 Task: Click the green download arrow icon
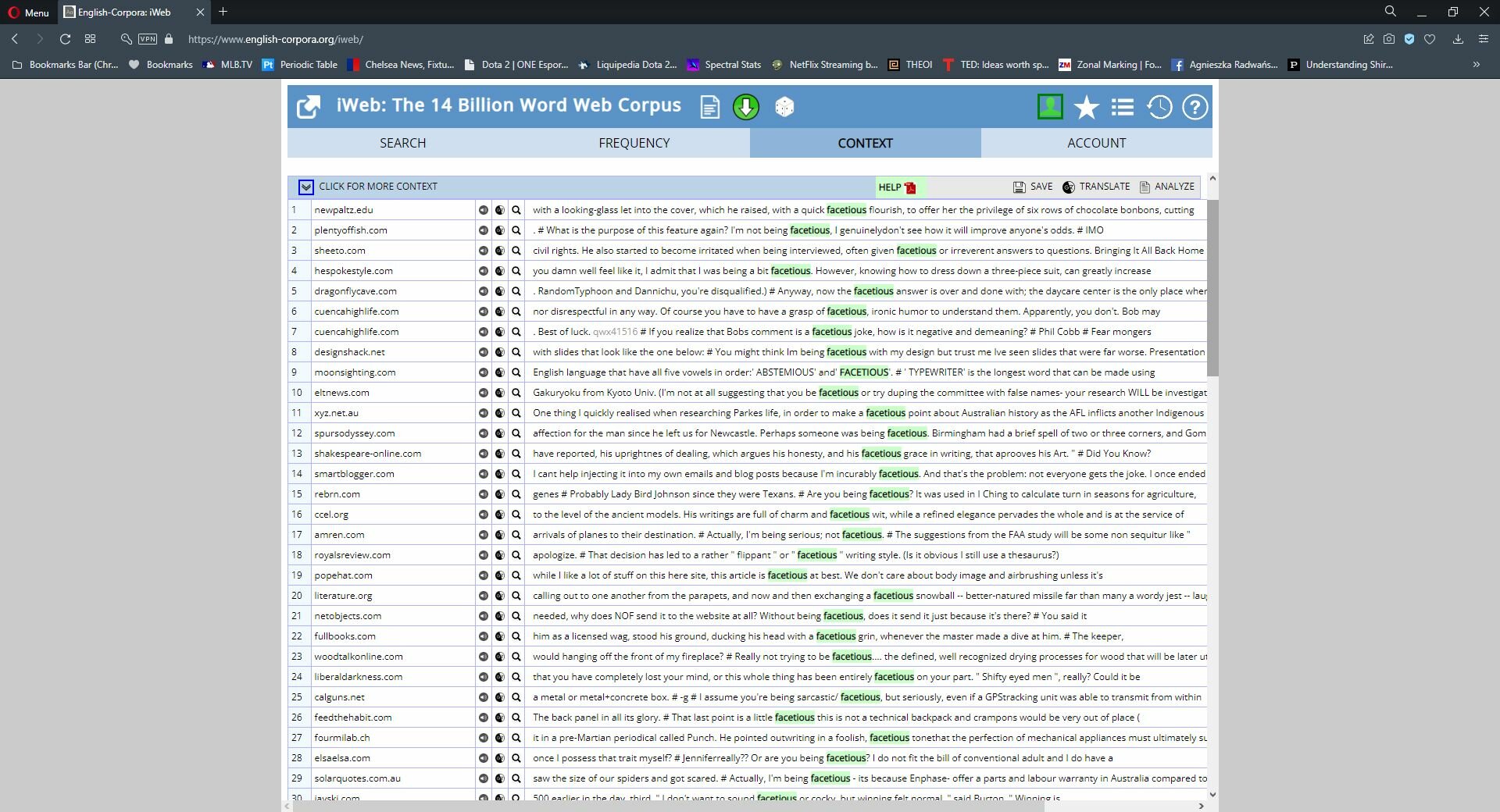point(746,107)
